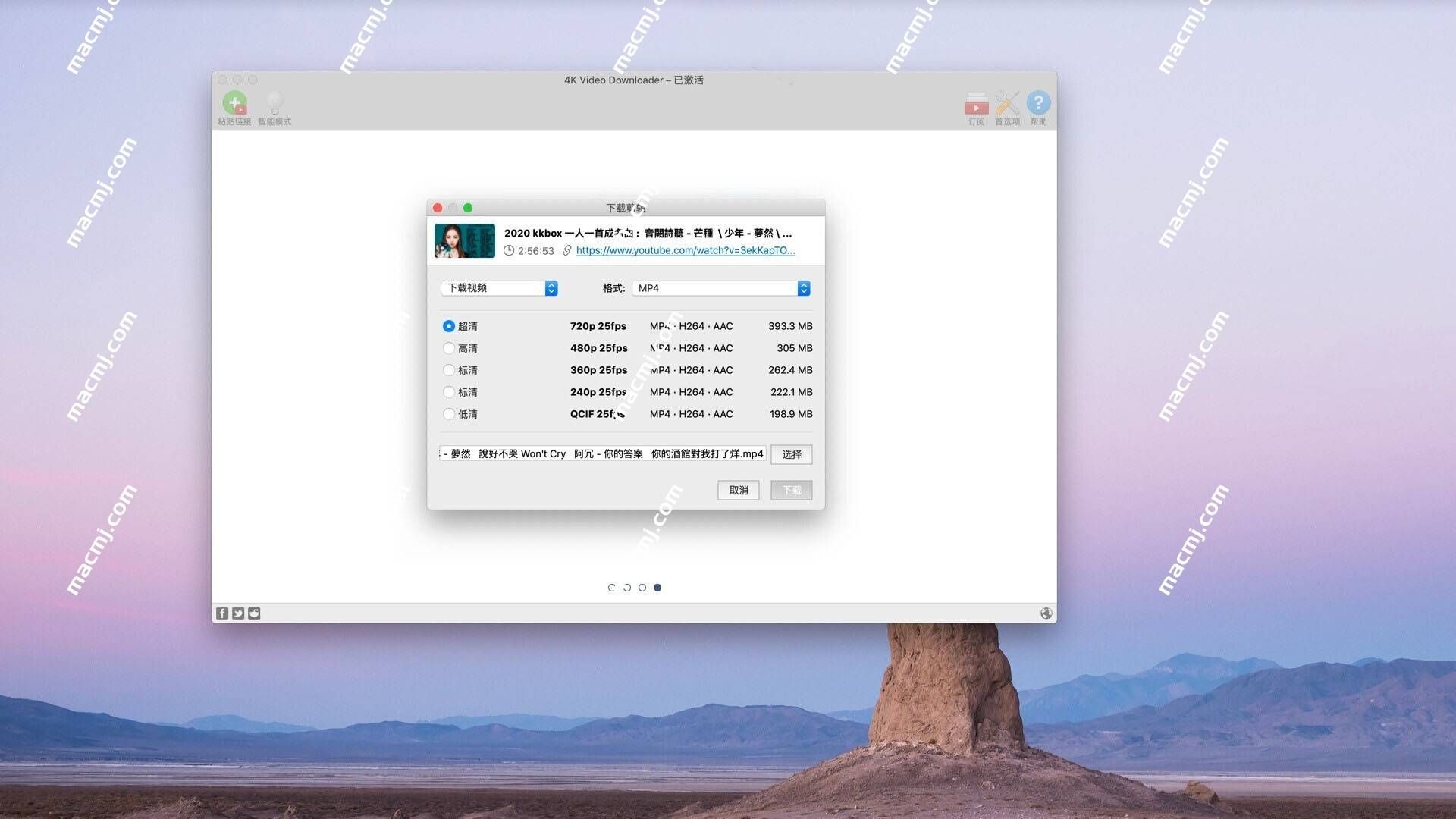
Task: Click the 2:56:53 duration text
Action: coord(536,251)
